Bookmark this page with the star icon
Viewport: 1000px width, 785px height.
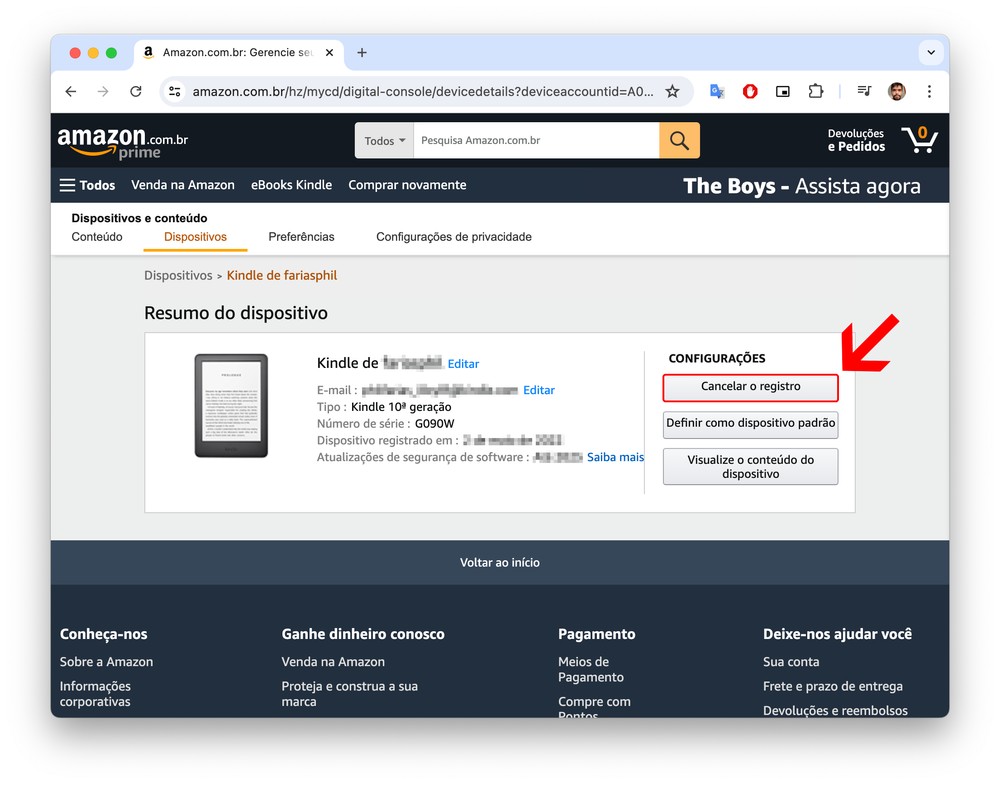[672, 91]
